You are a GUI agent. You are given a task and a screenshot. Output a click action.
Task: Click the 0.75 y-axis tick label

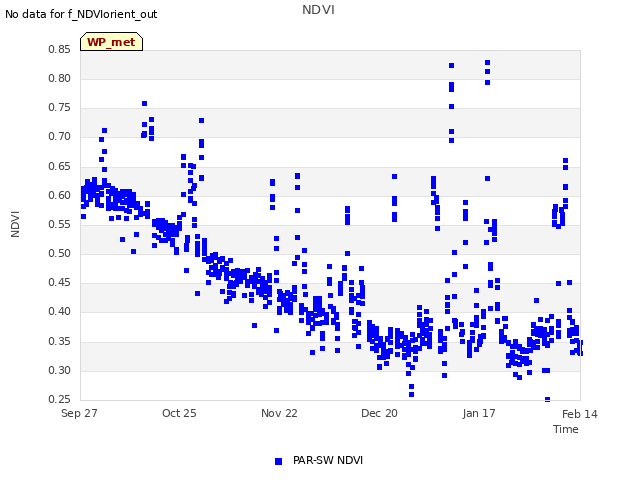click(x=59, y=107)
